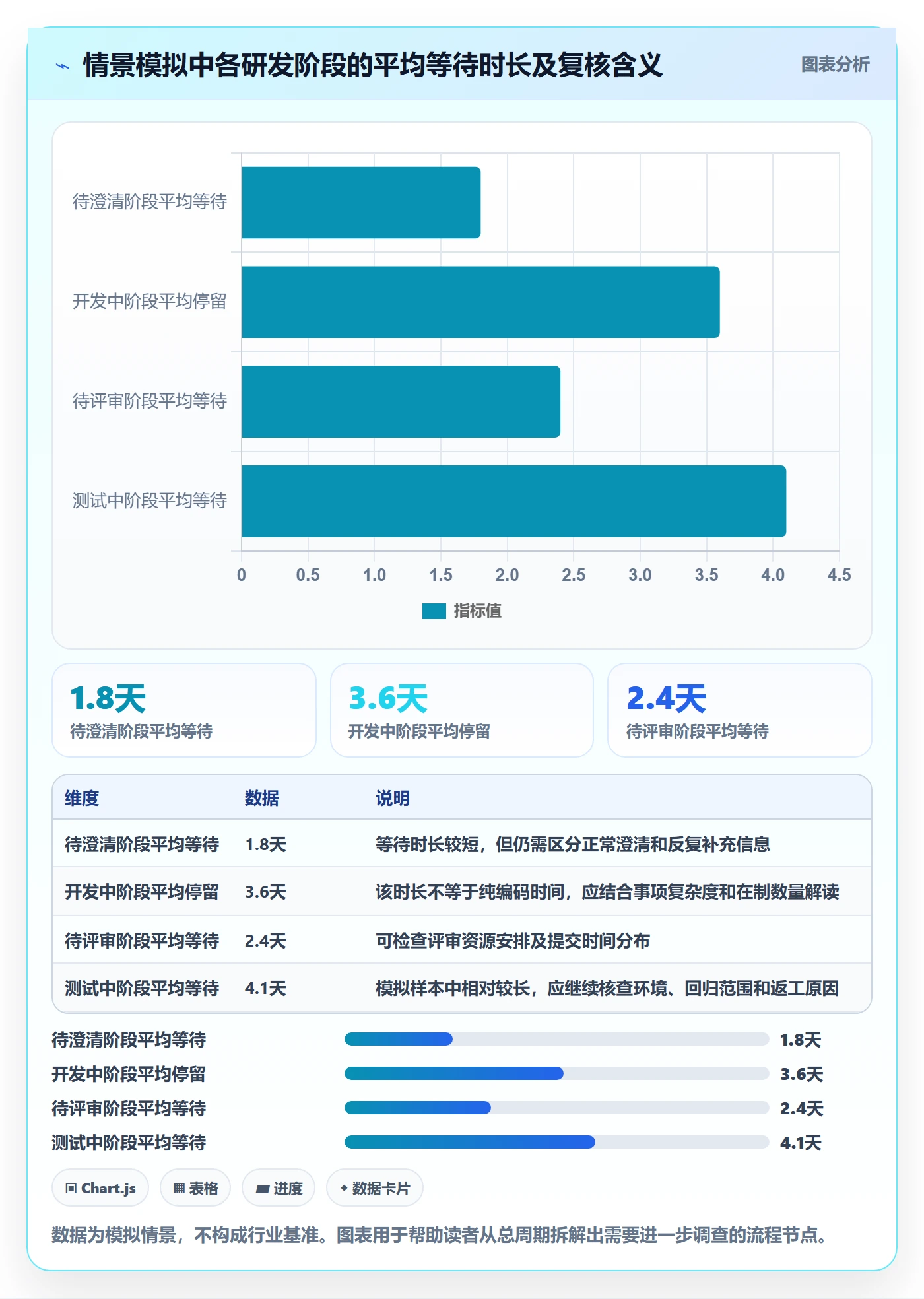
Task: Click the 开发中阶段平均停留 bar in chart
Action: 480,302
